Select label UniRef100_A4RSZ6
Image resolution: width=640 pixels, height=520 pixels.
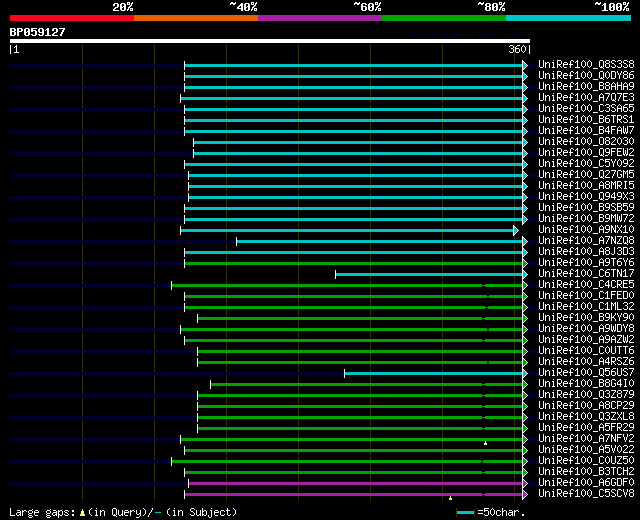[586, 362]
